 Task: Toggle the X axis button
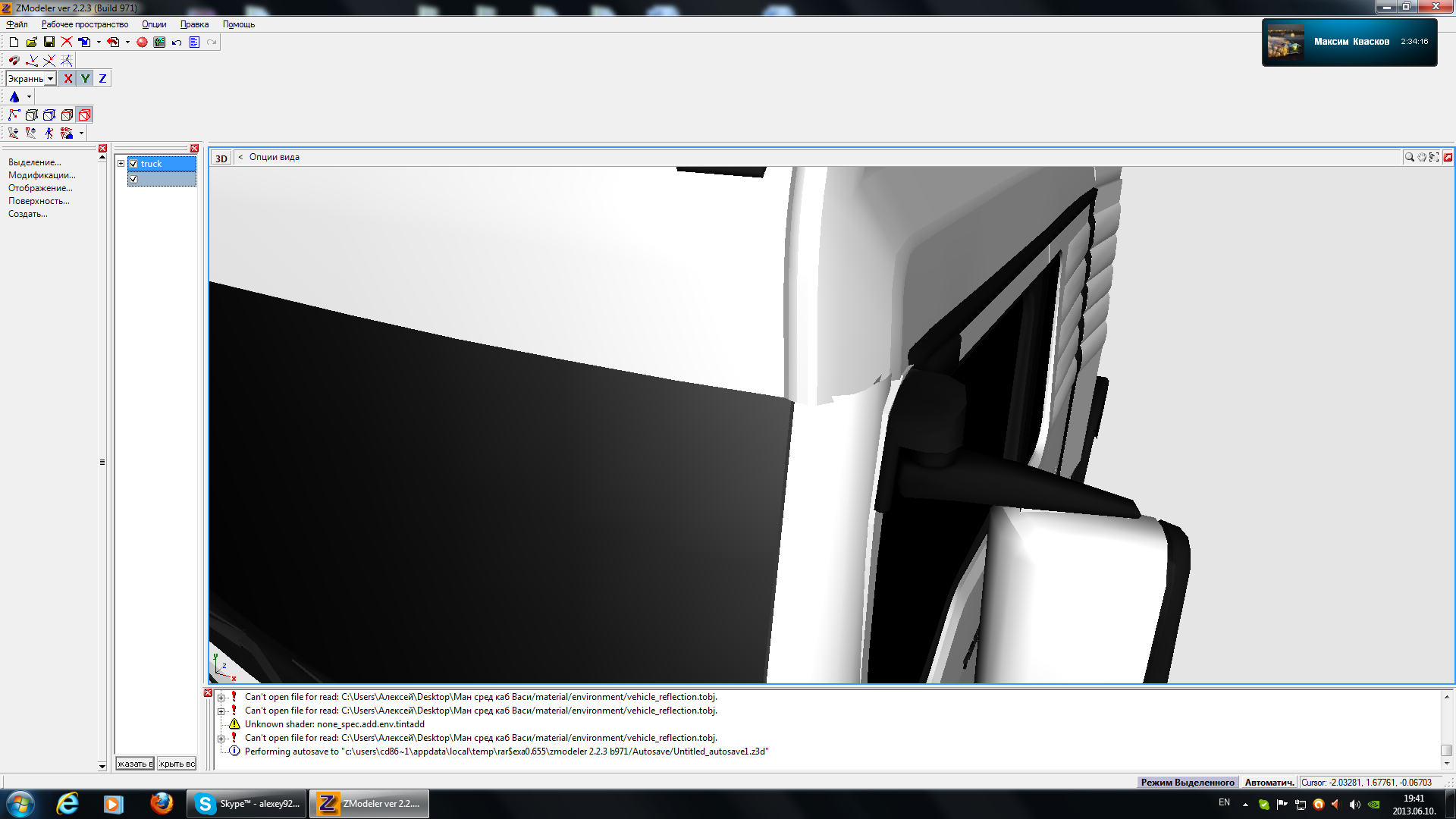[x=68, y=79]
